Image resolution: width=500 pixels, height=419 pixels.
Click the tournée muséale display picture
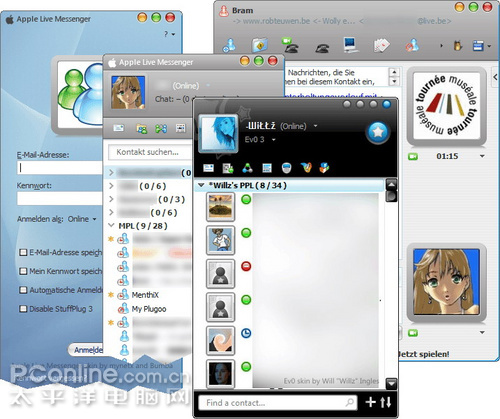coord(446,106)
